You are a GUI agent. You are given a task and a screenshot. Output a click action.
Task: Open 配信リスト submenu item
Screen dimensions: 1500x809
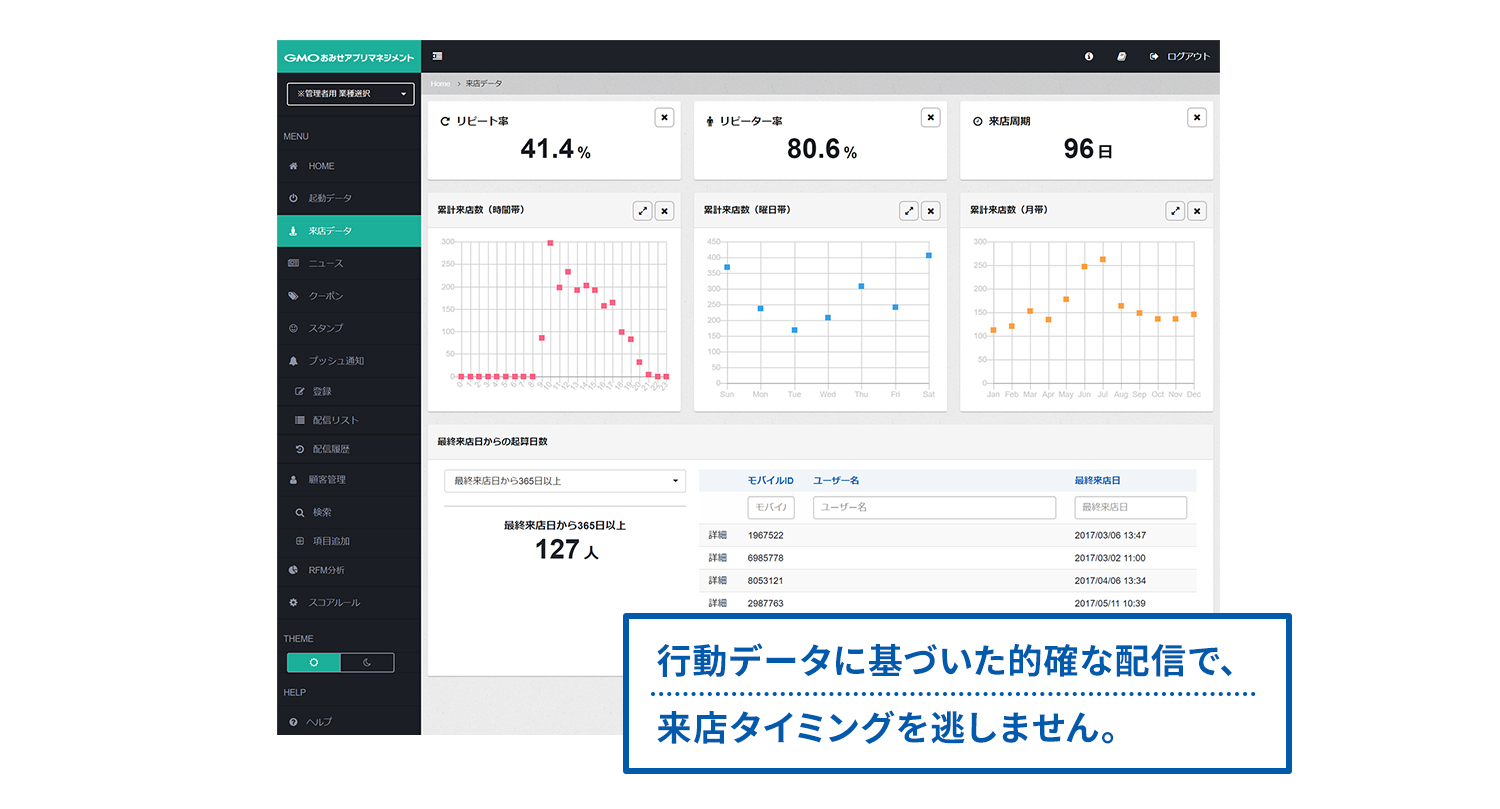pos(349,420)
